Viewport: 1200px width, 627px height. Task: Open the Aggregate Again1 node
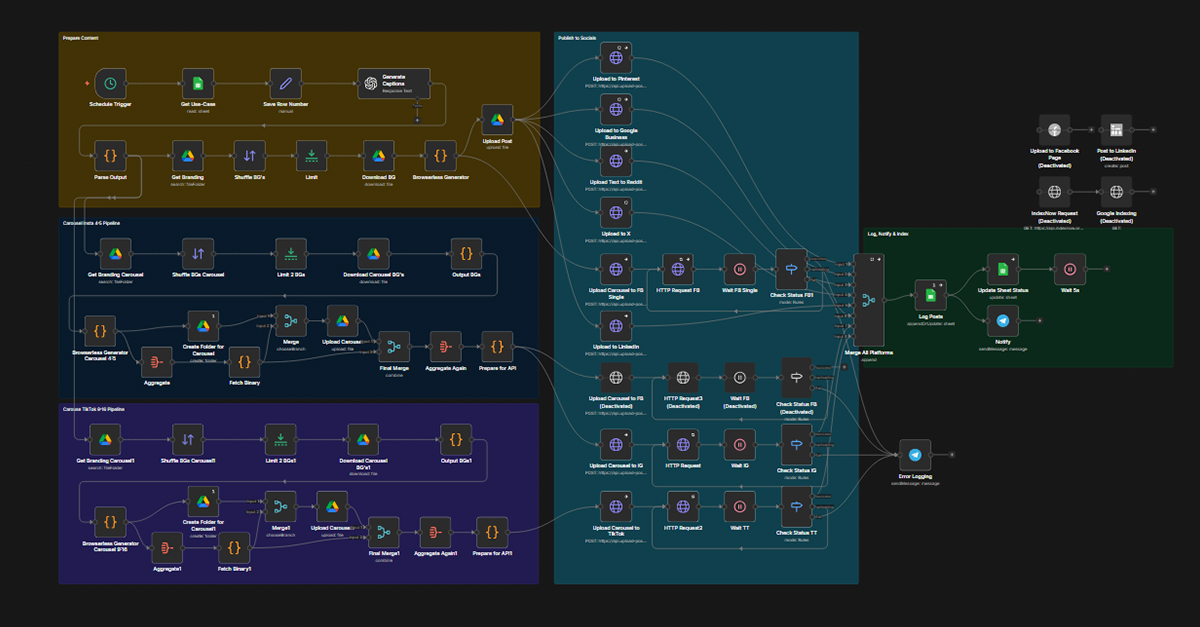pos(435,532)
